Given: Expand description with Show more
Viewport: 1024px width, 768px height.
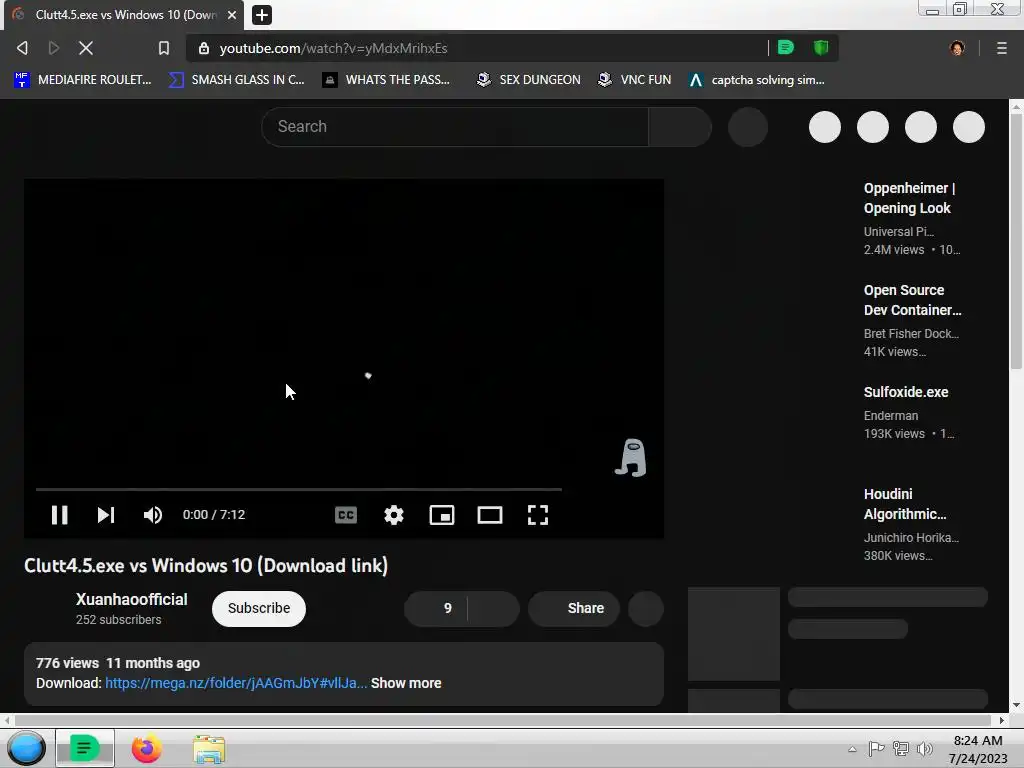Looking at the screenshot, I should click(x=406, y=683).
